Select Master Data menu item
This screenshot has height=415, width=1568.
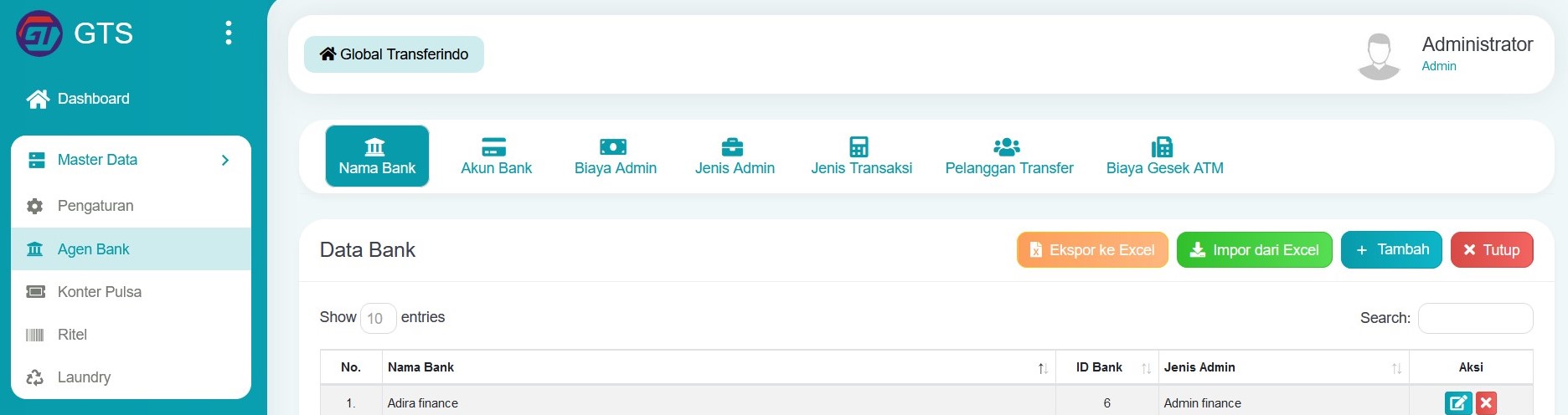click(131, 160)
